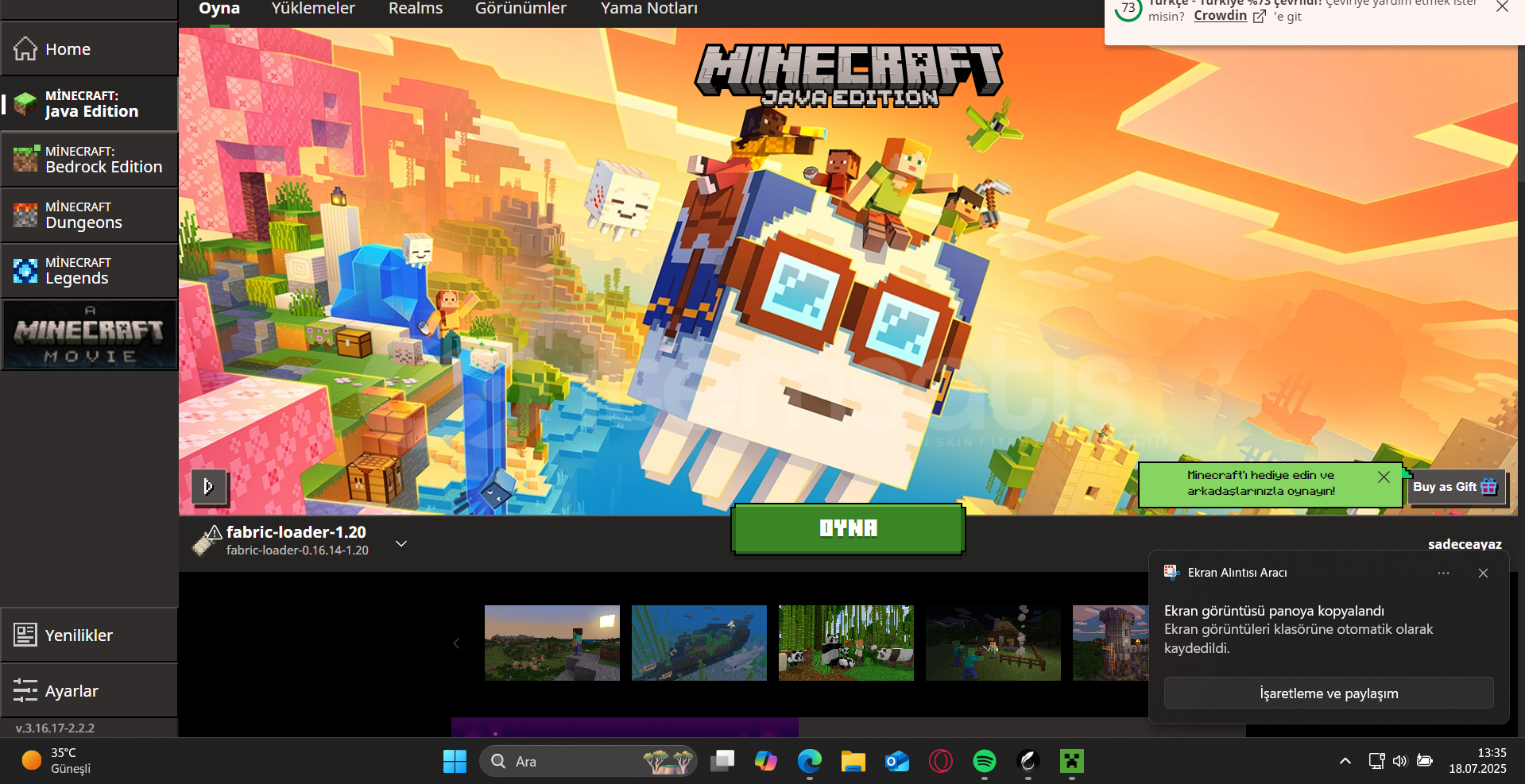The height and width of the screenshot is (784, 1525).
Task: Switch to the Realms tab
Action: point(416,9)
